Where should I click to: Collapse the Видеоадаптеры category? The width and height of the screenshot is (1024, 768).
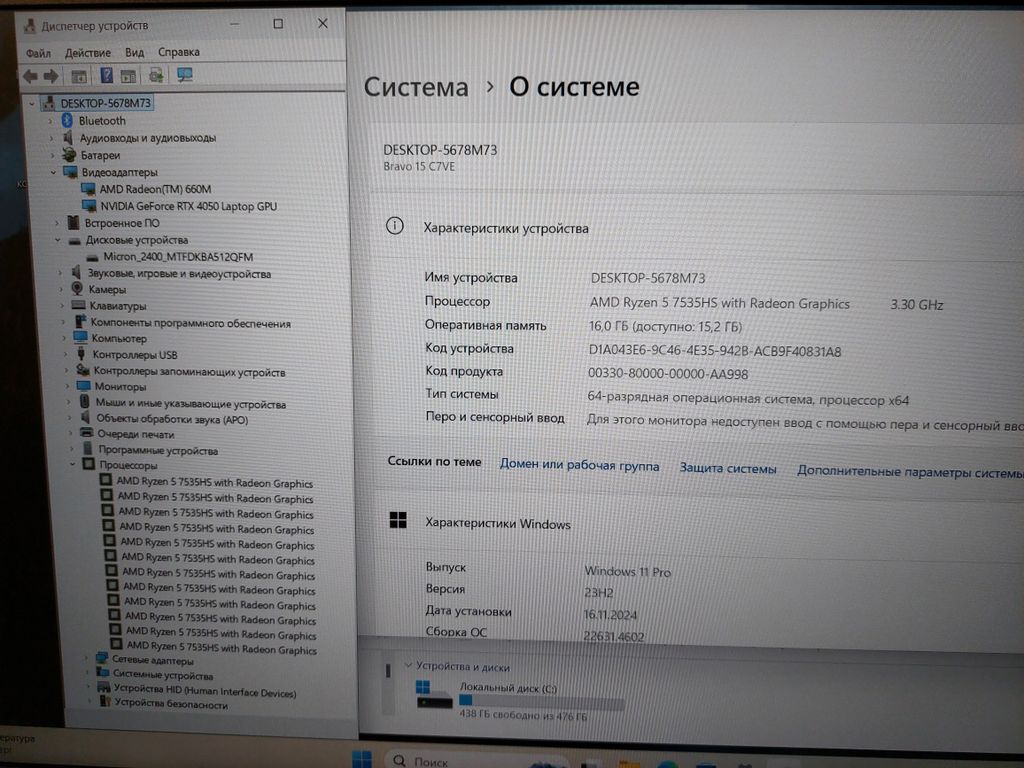[x=54, y=172]
